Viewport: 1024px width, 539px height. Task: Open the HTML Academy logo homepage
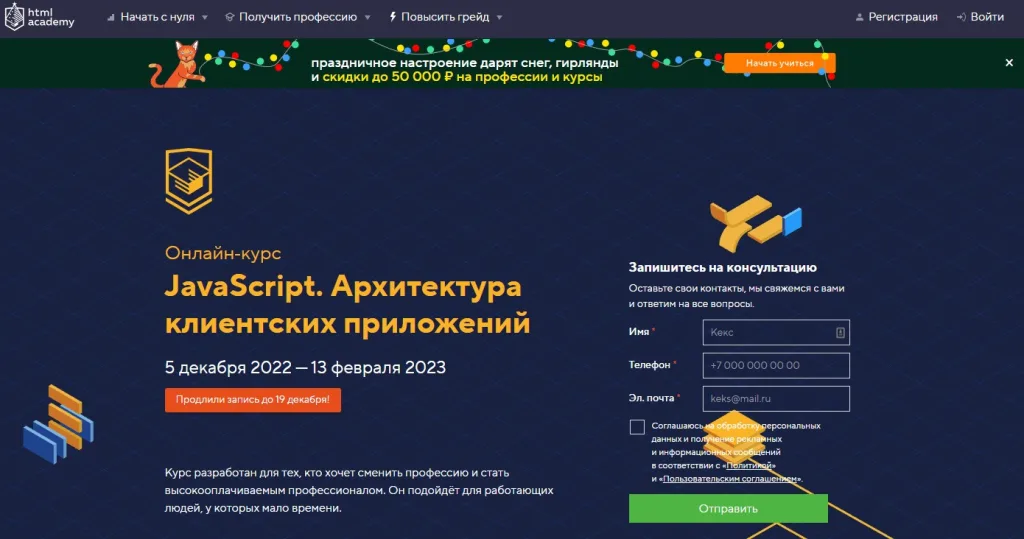[x=40, y=17]
